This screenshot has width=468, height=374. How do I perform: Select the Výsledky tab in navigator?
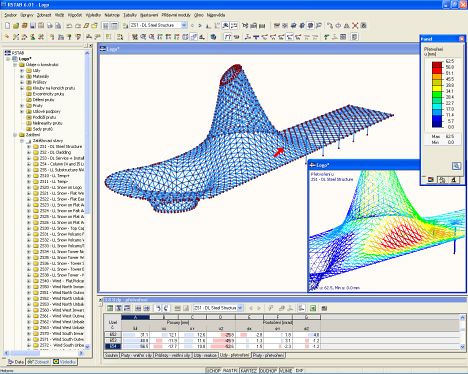click(65, 362)
